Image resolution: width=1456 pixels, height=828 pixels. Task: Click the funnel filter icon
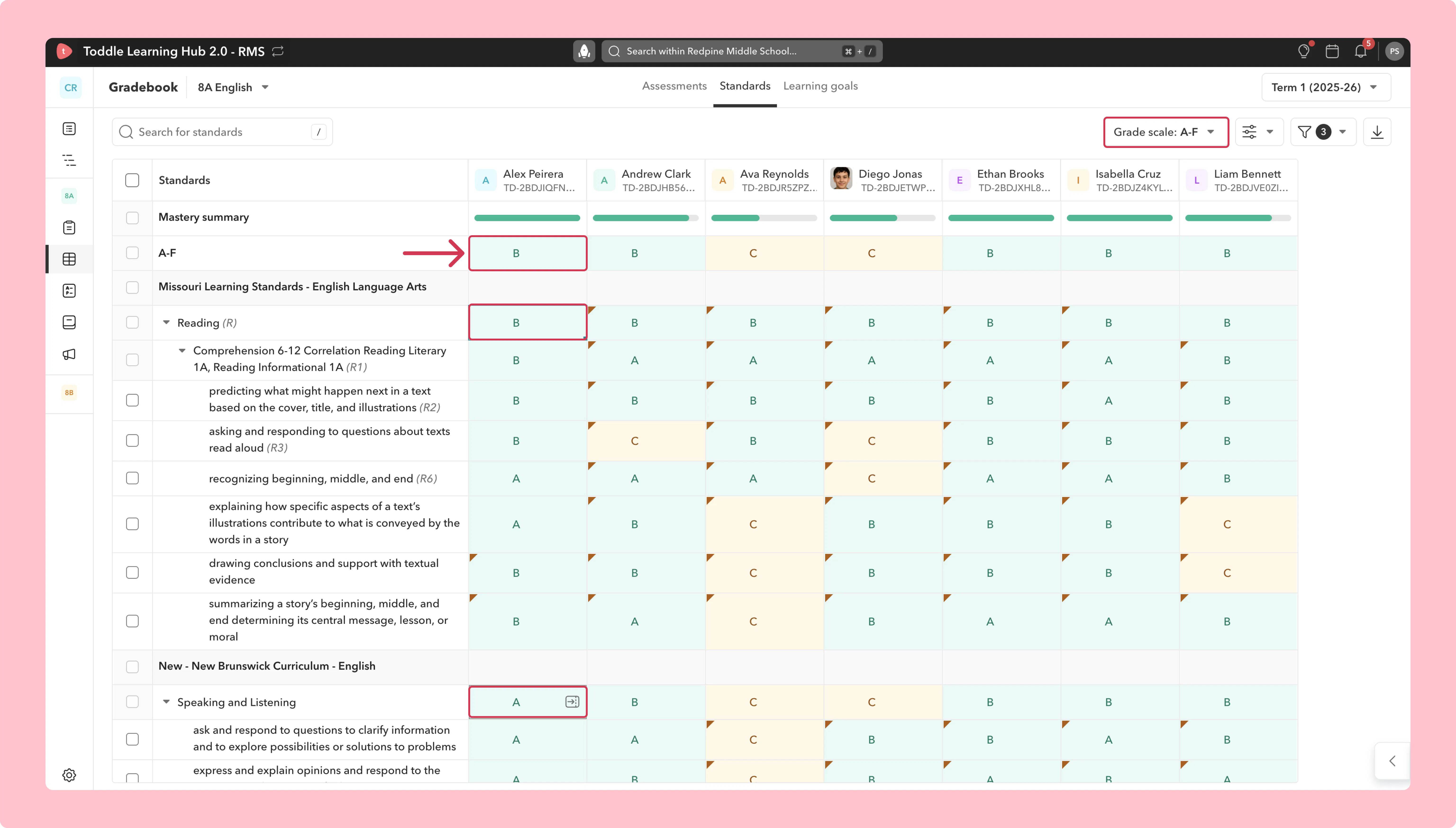(1305, 132)
